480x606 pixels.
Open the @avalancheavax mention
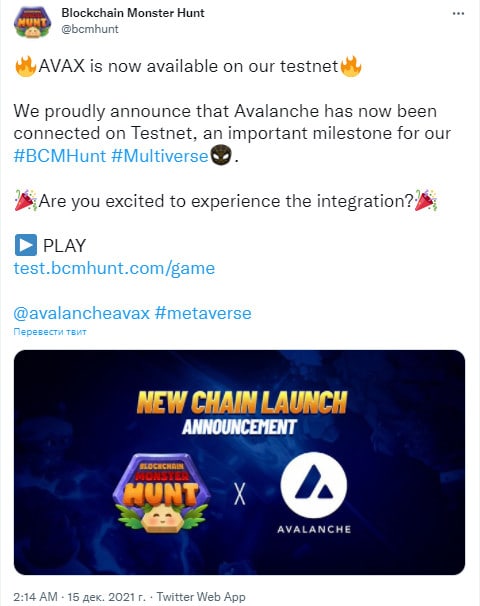[x=82, y=313]
